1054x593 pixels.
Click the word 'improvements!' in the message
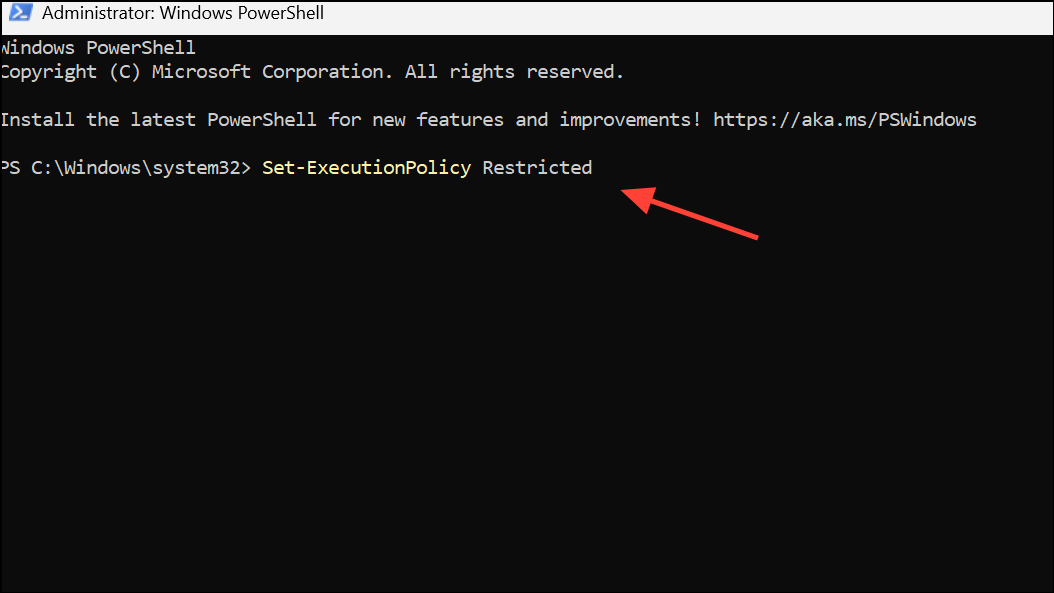tap(630, 120)
